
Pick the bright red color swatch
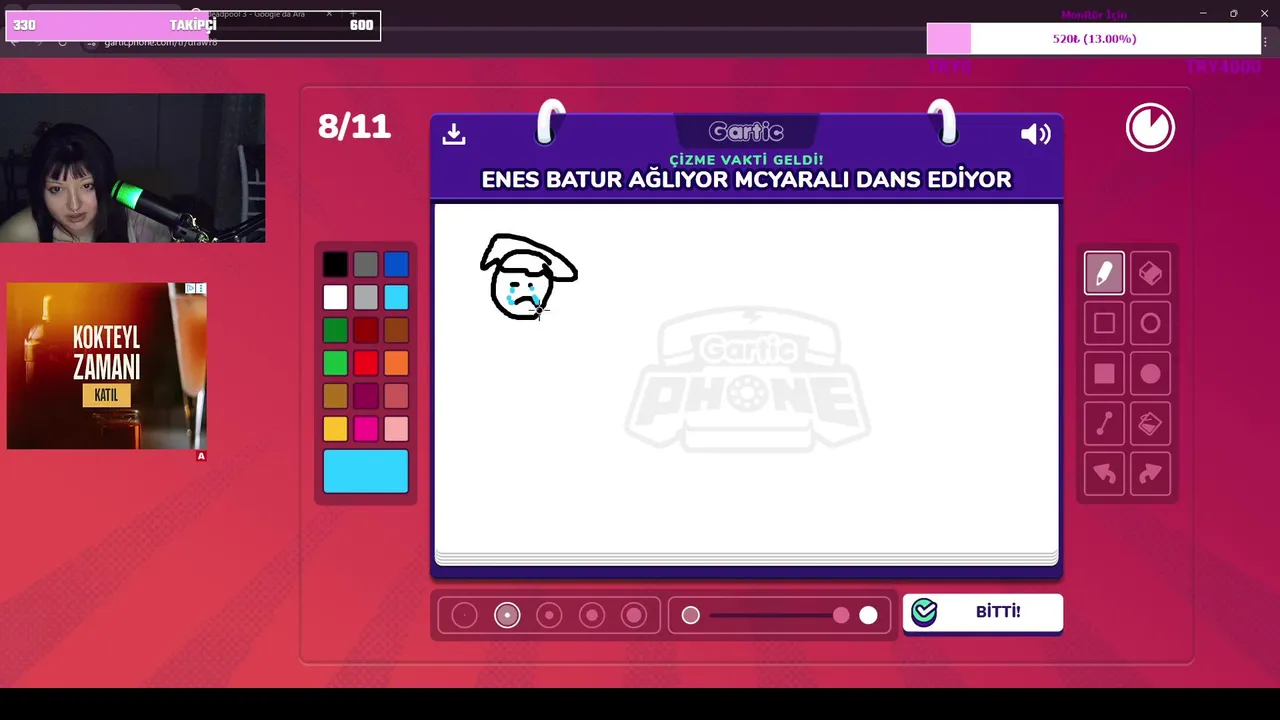(366, 363)
